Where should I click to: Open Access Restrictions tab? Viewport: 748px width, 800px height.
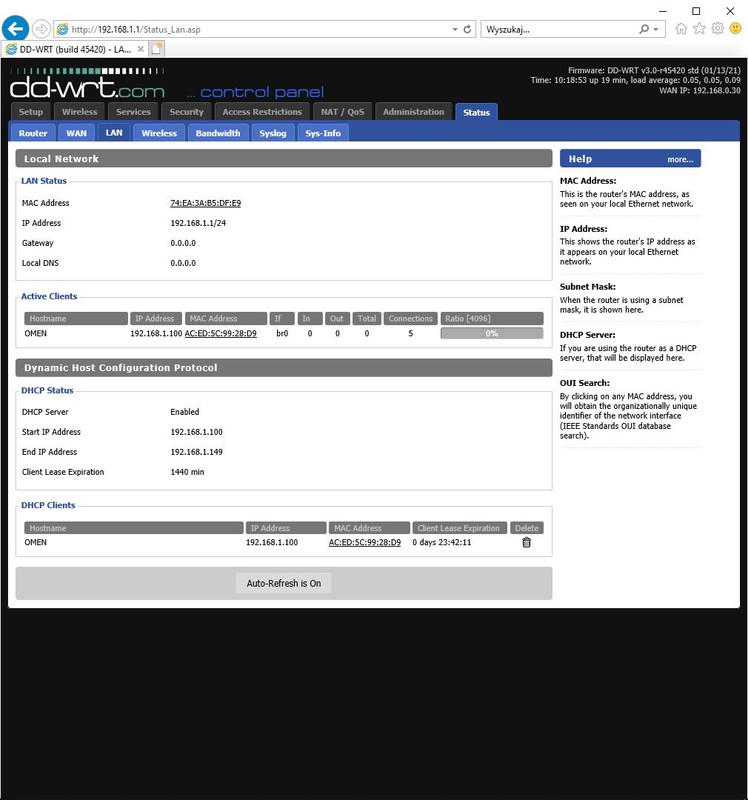click(262, 112)
